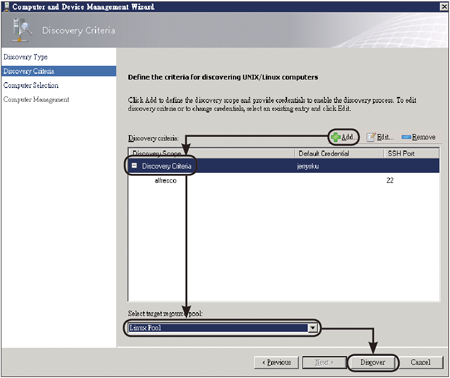Click the Discover button
The image size is (450, 378).
[x=373, y=362]
